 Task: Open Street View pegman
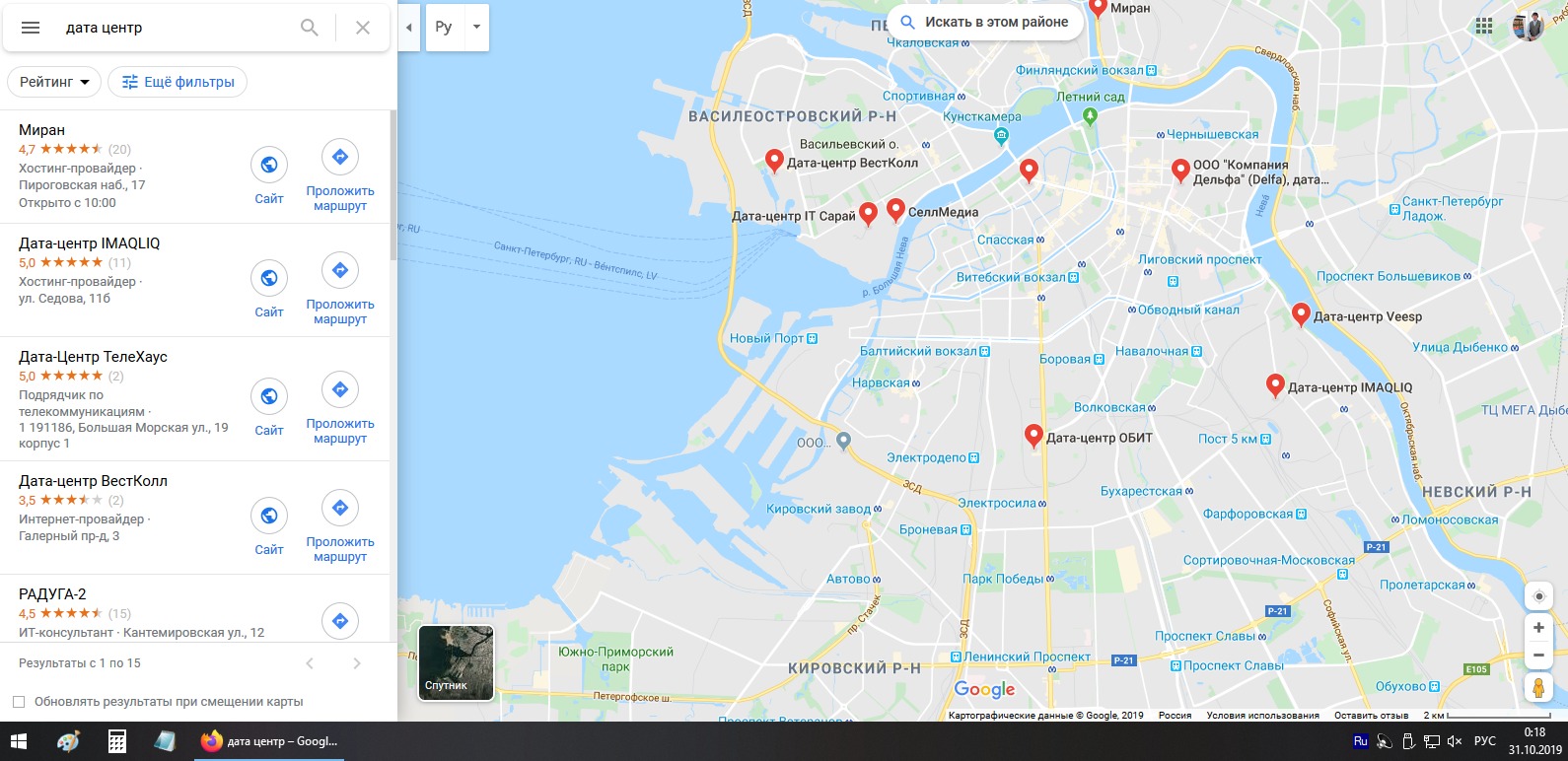click(1538, 687)
